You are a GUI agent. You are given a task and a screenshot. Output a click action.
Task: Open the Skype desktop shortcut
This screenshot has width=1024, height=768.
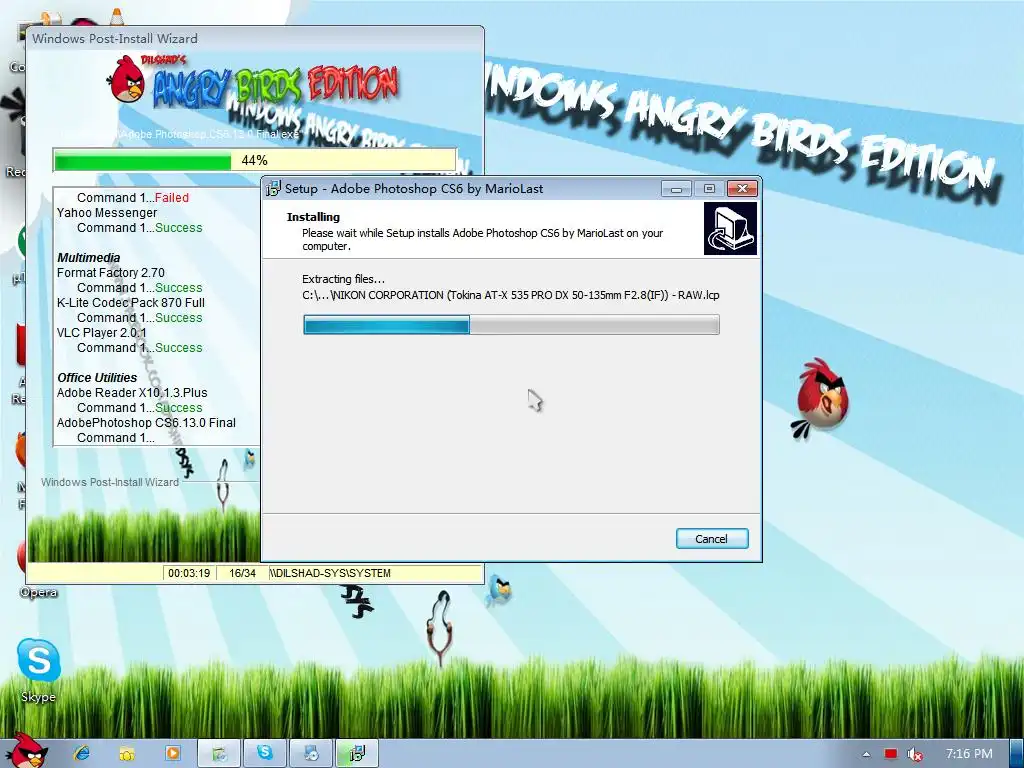39,671
